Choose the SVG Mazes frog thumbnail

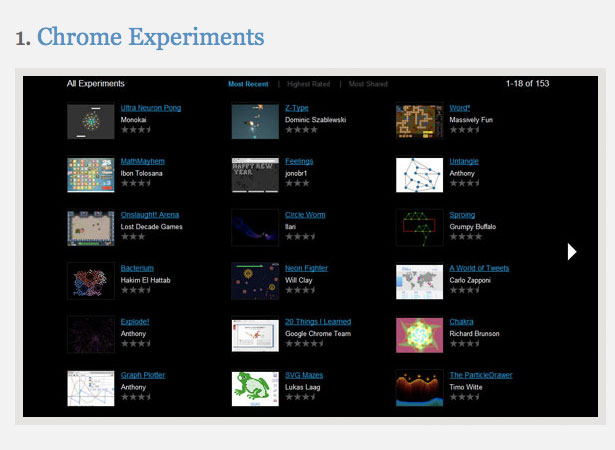255,388
